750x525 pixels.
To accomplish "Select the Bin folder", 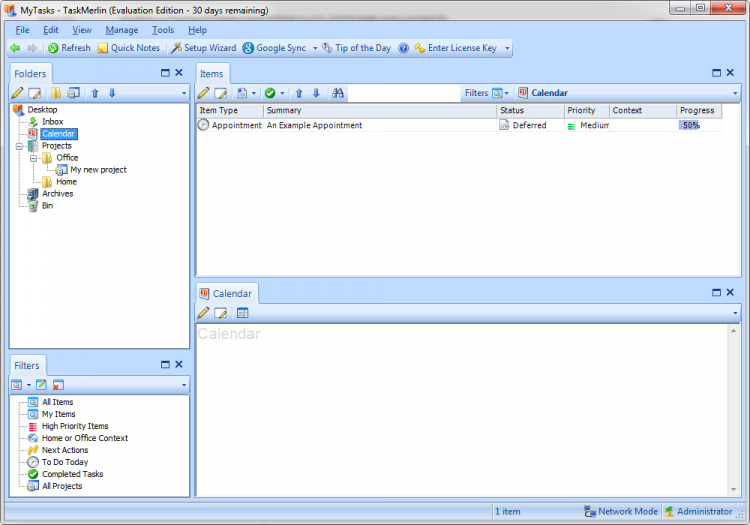I will tap(47, 206).
